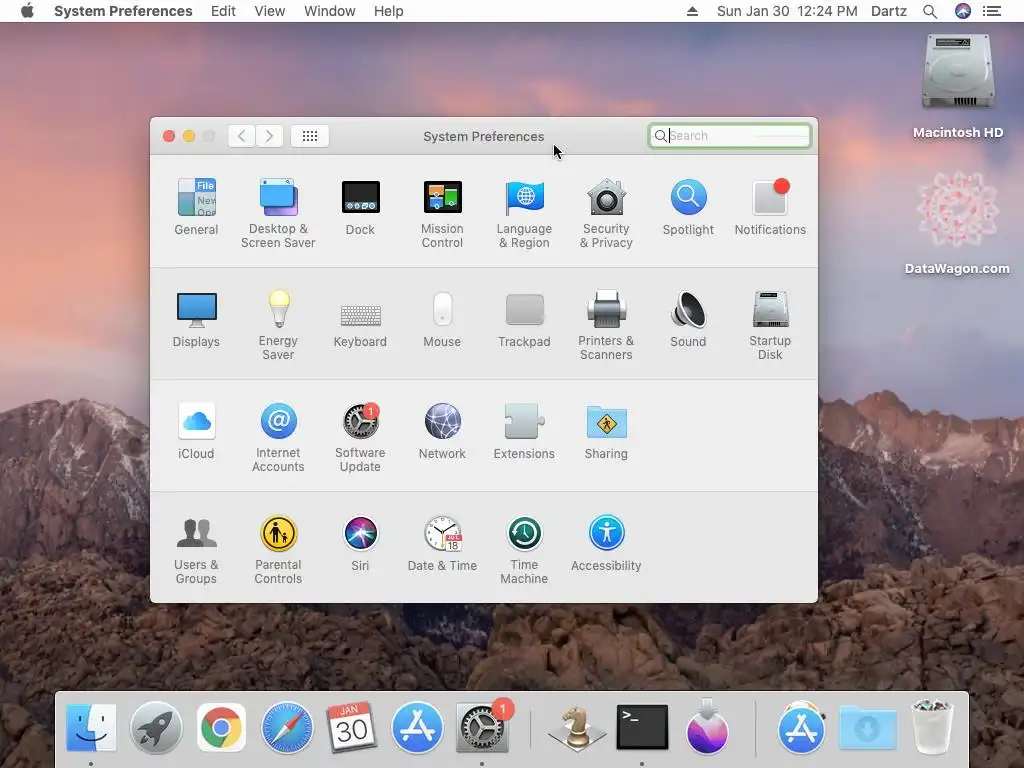Open the first App Store icon in Dock
The image size is (1024, 768).
(417, 728)
